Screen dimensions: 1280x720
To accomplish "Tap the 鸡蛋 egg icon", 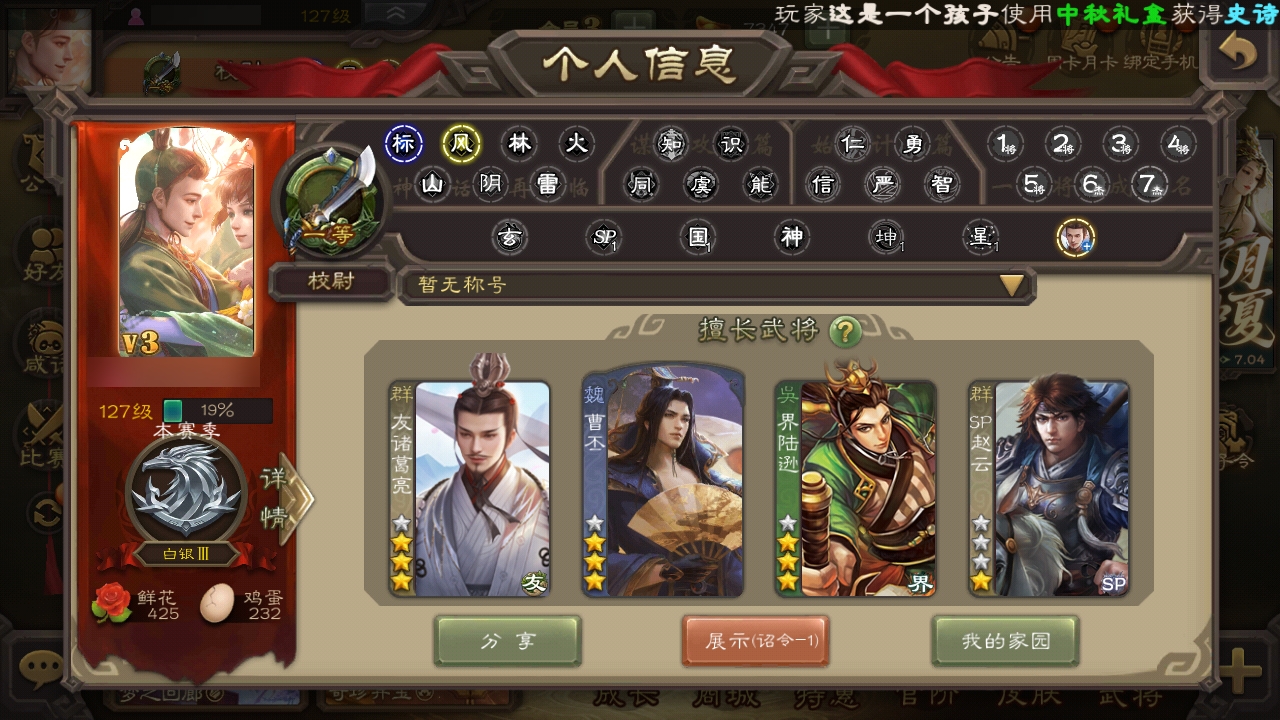I will [x=217, y=603].
